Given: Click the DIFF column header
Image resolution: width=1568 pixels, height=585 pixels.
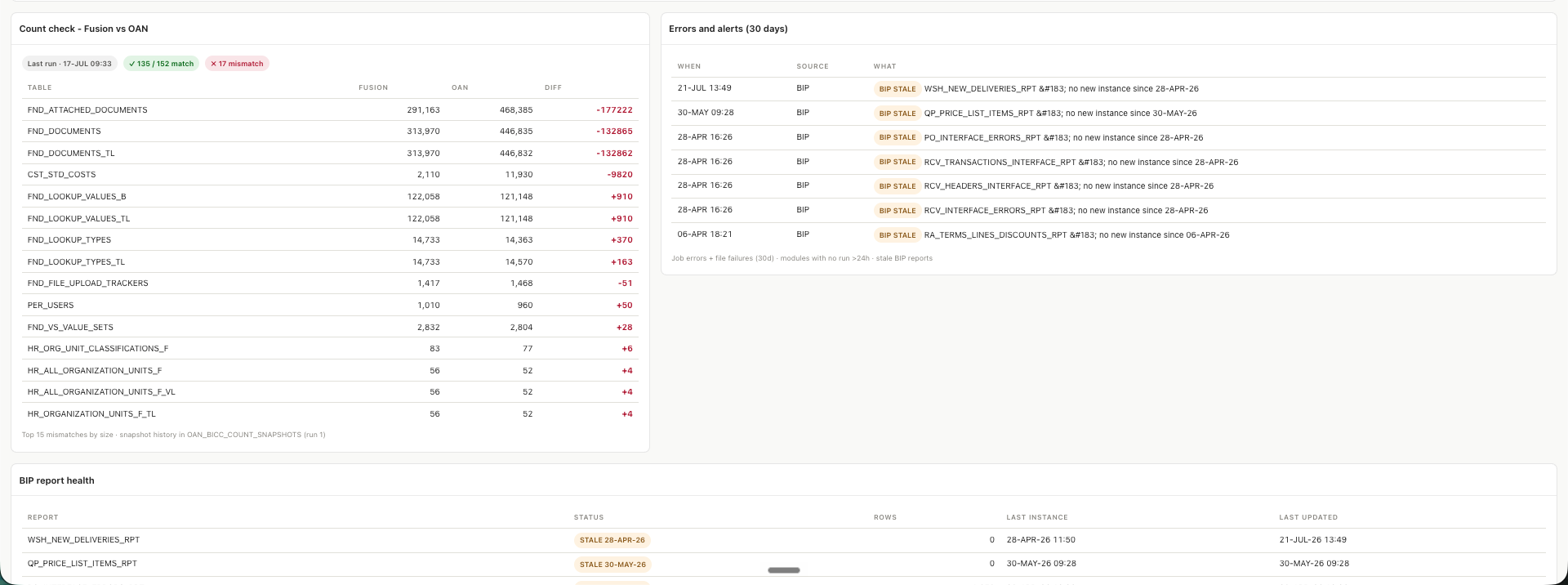Looking at the screenshot, I should pos(553,87).
